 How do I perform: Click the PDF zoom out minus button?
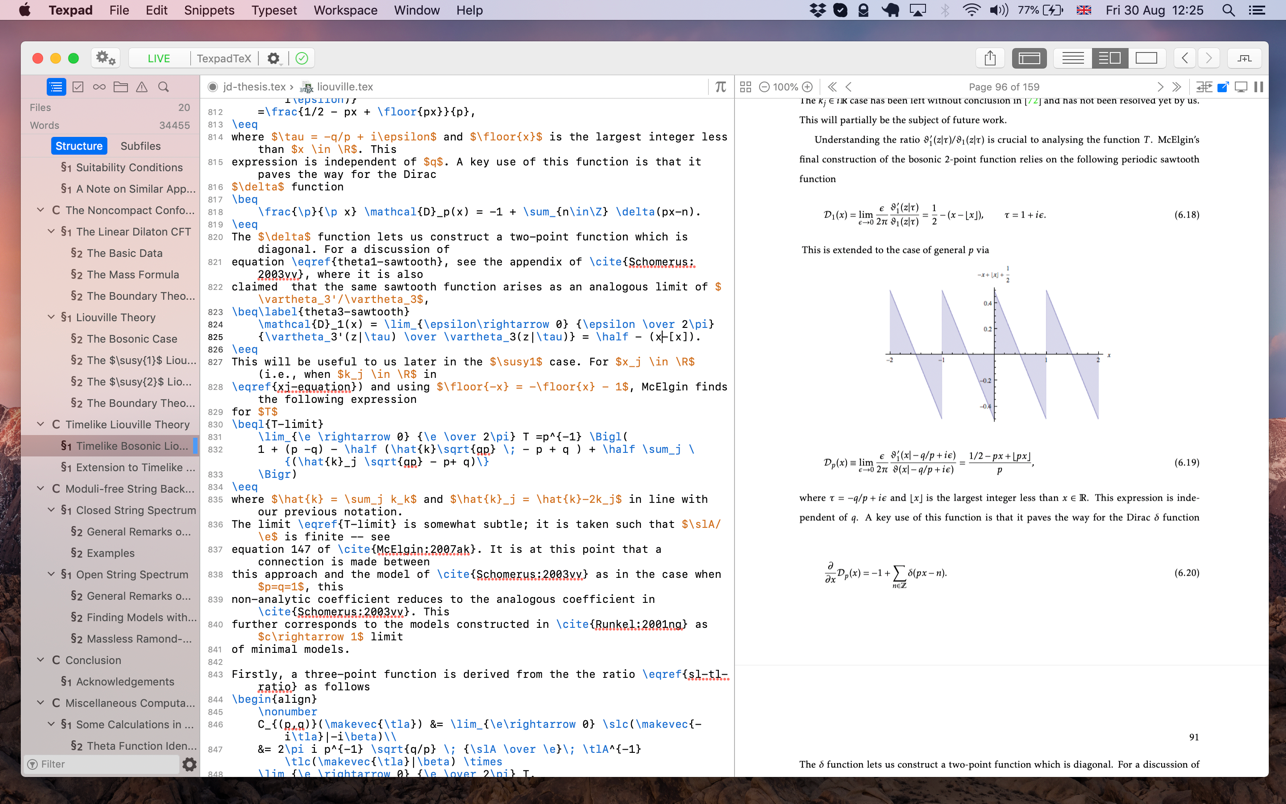[764, 87]
